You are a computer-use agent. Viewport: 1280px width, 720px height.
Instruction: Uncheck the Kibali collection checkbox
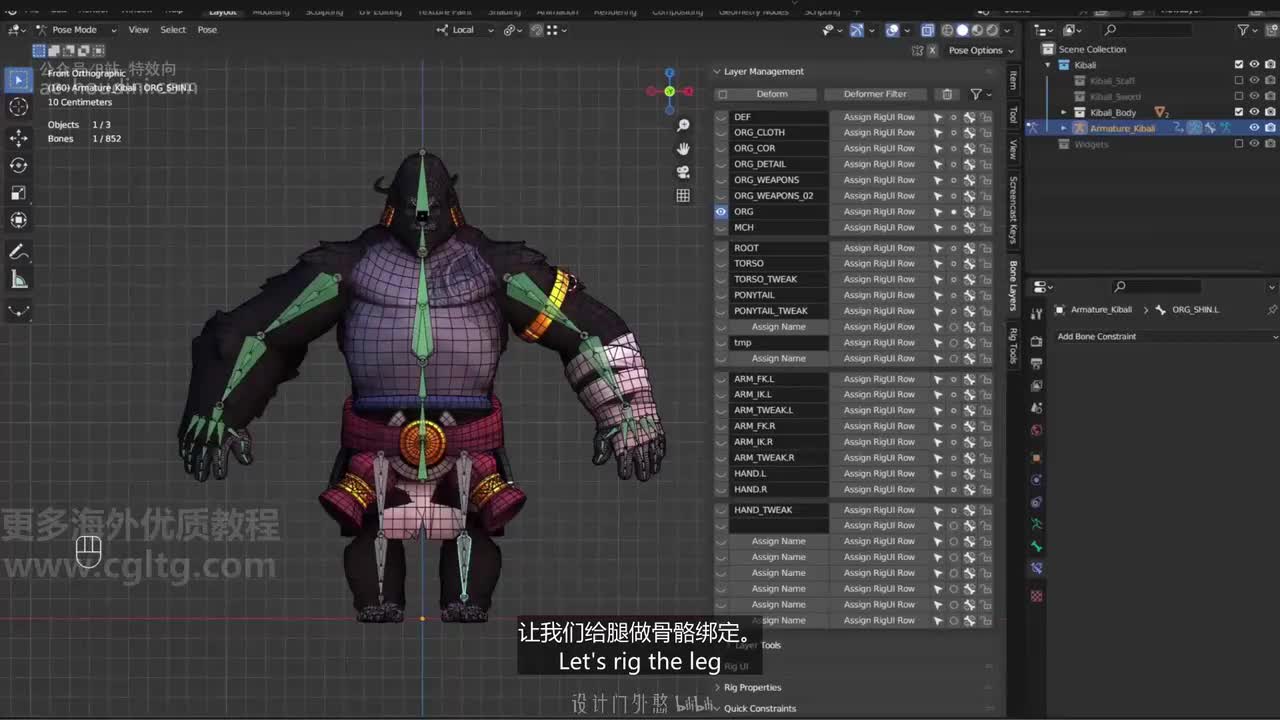point(1239,65)
